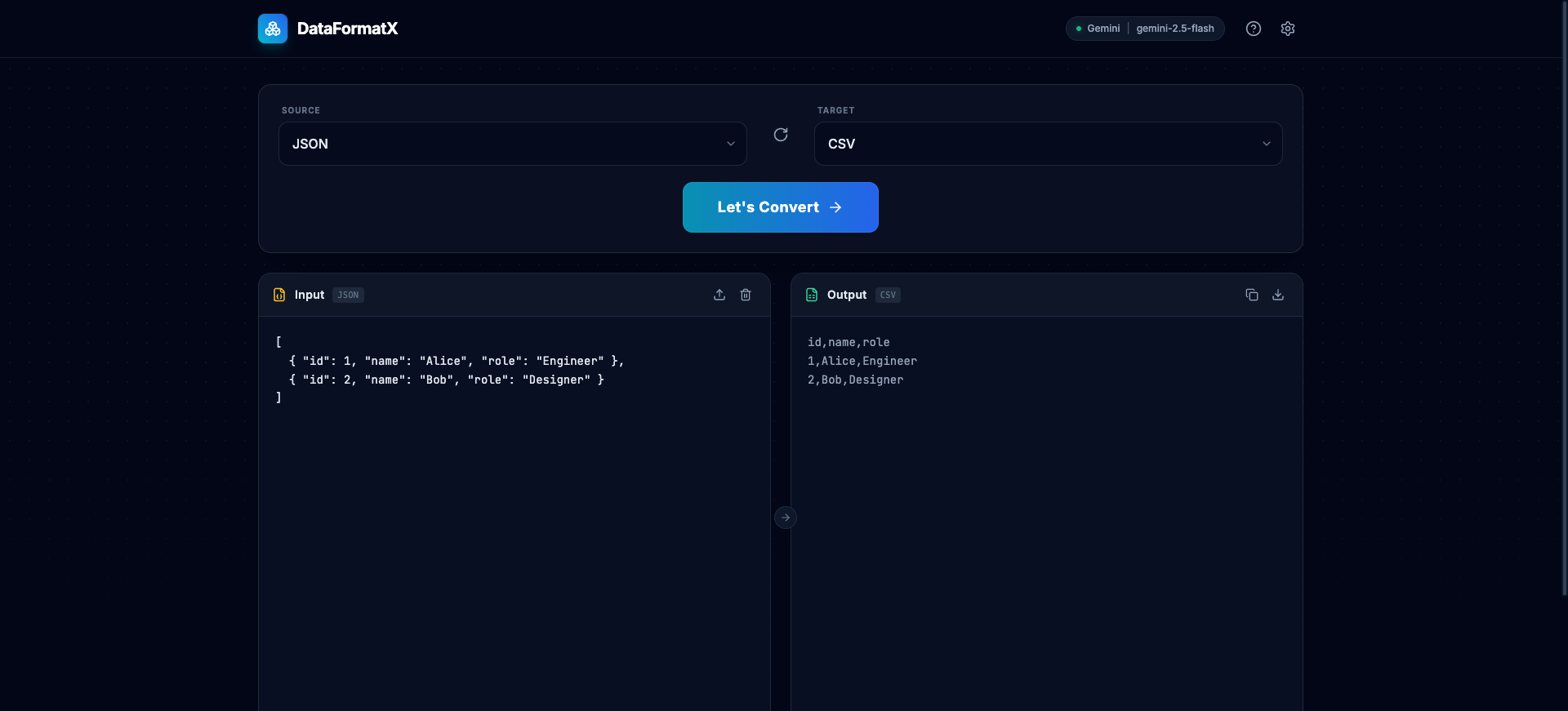Viewport: 1568px width, 711px height.
Task: Click inside the JSON input editor
Action: (514, 514)
